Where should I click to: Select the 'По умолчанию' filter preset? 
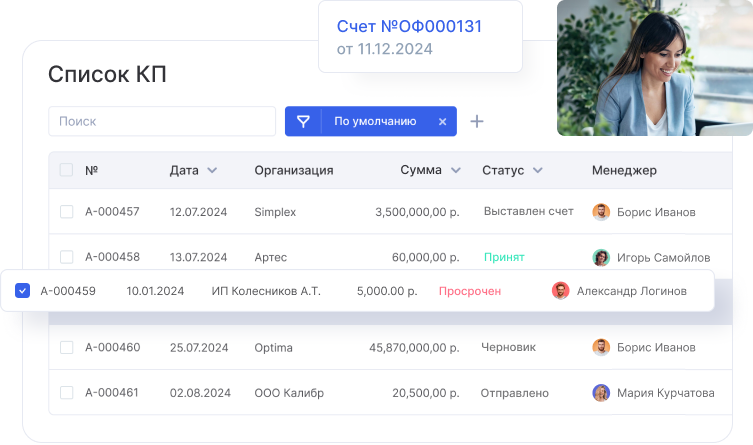point(375,121)
